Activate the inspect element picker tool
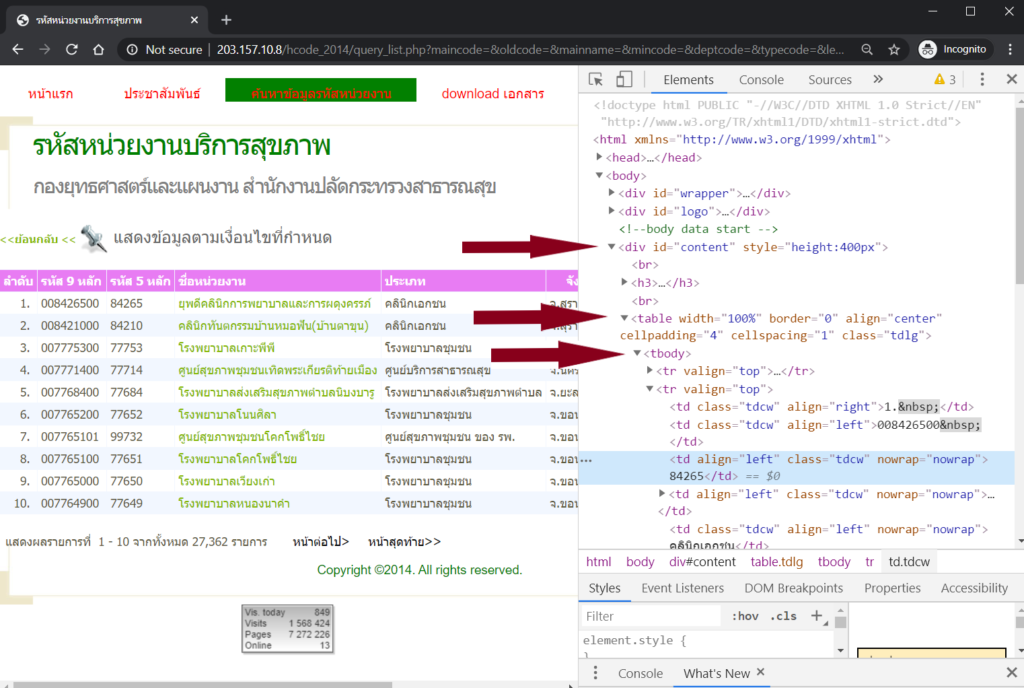The height and width of the screenshot is (688, 1024). click(x=596, y=80)
